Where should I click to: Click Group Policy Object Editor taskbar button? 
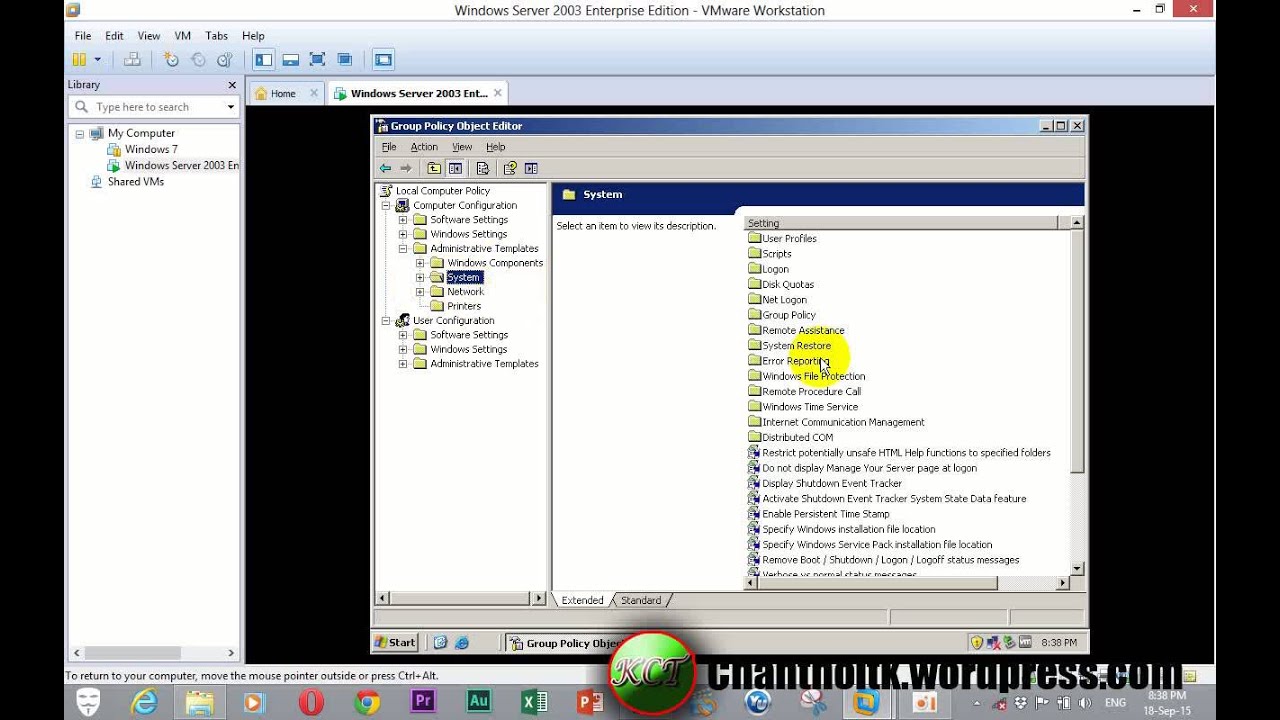point(566,643)
